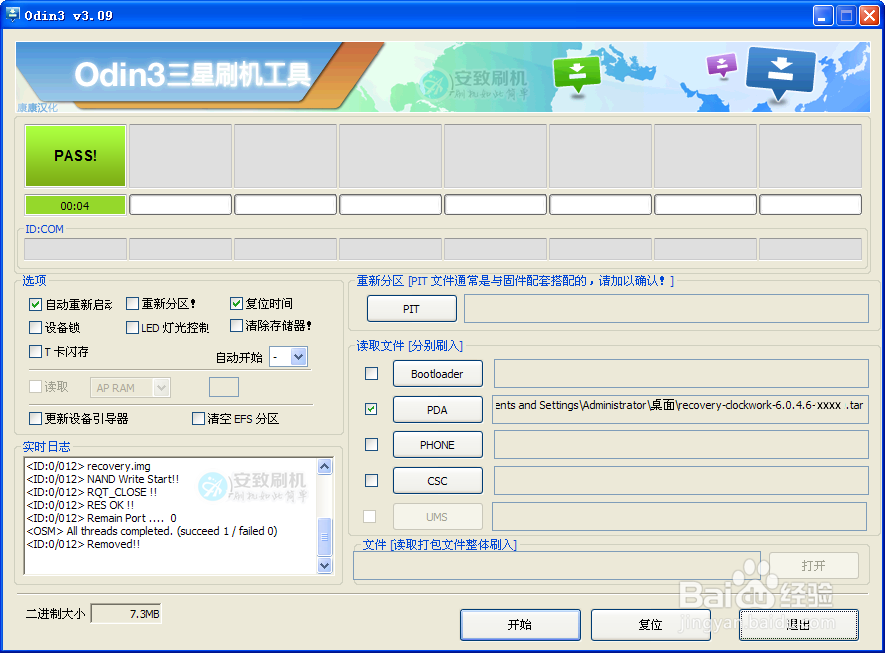Click log line 'Removed!!'
This screenshot has height=653, width=885.
(x=84, y=544)
